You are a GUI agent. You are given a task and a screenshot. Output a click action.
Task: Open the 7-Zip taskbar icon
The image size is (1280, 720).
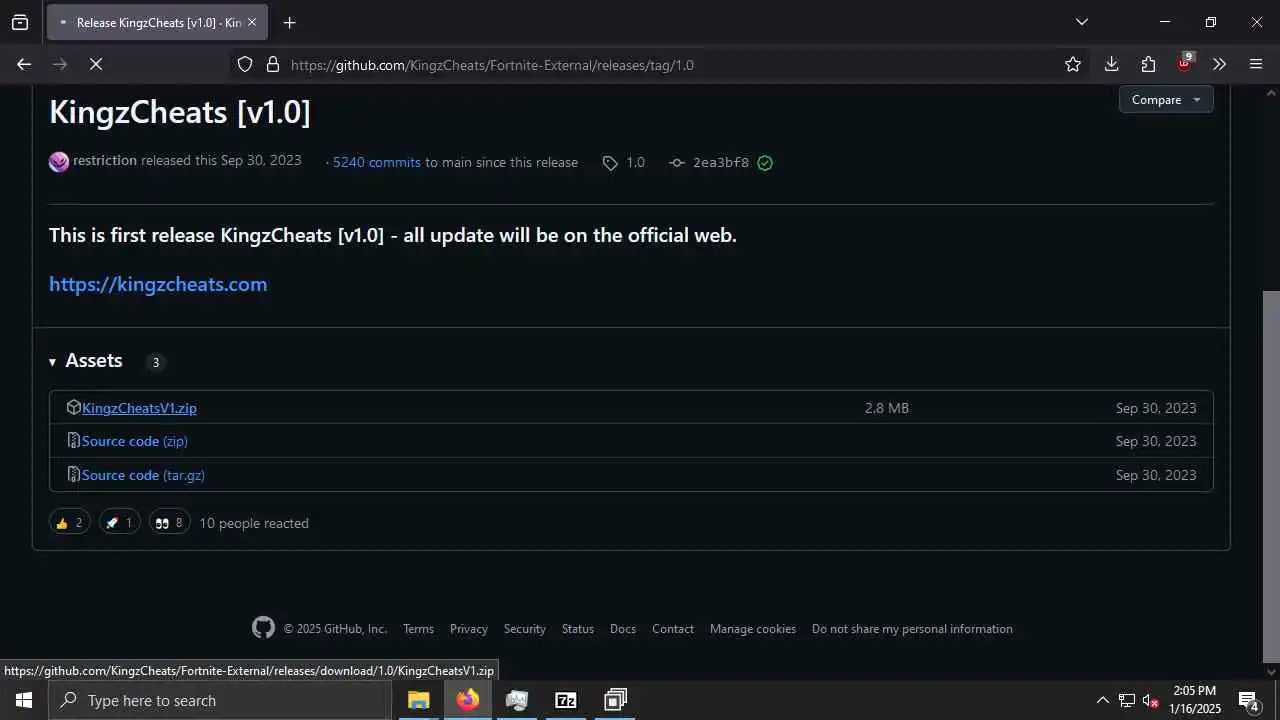click(566, 700)
